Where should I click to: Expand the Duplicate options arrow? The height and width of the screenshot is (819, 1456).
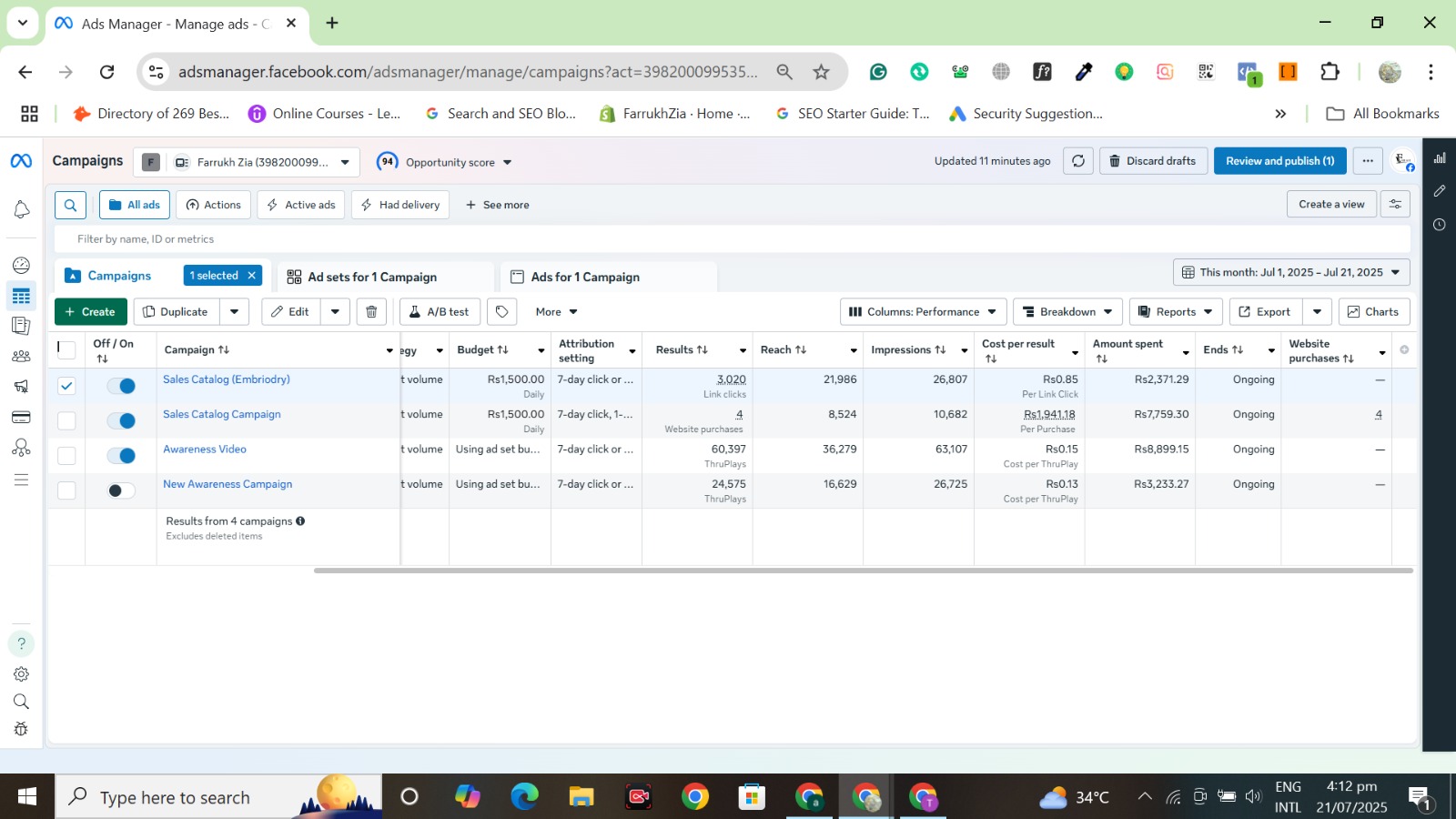coord(235,312)
